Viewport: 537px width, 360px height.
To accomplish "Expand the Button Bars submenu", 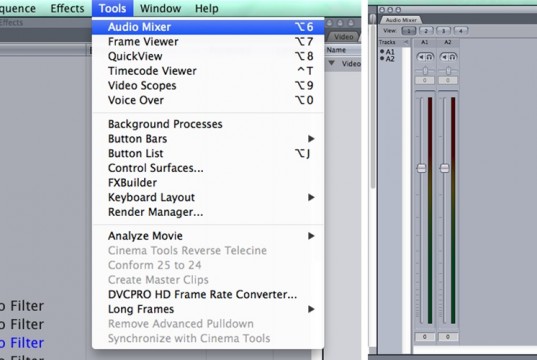I will pos(208,139).
